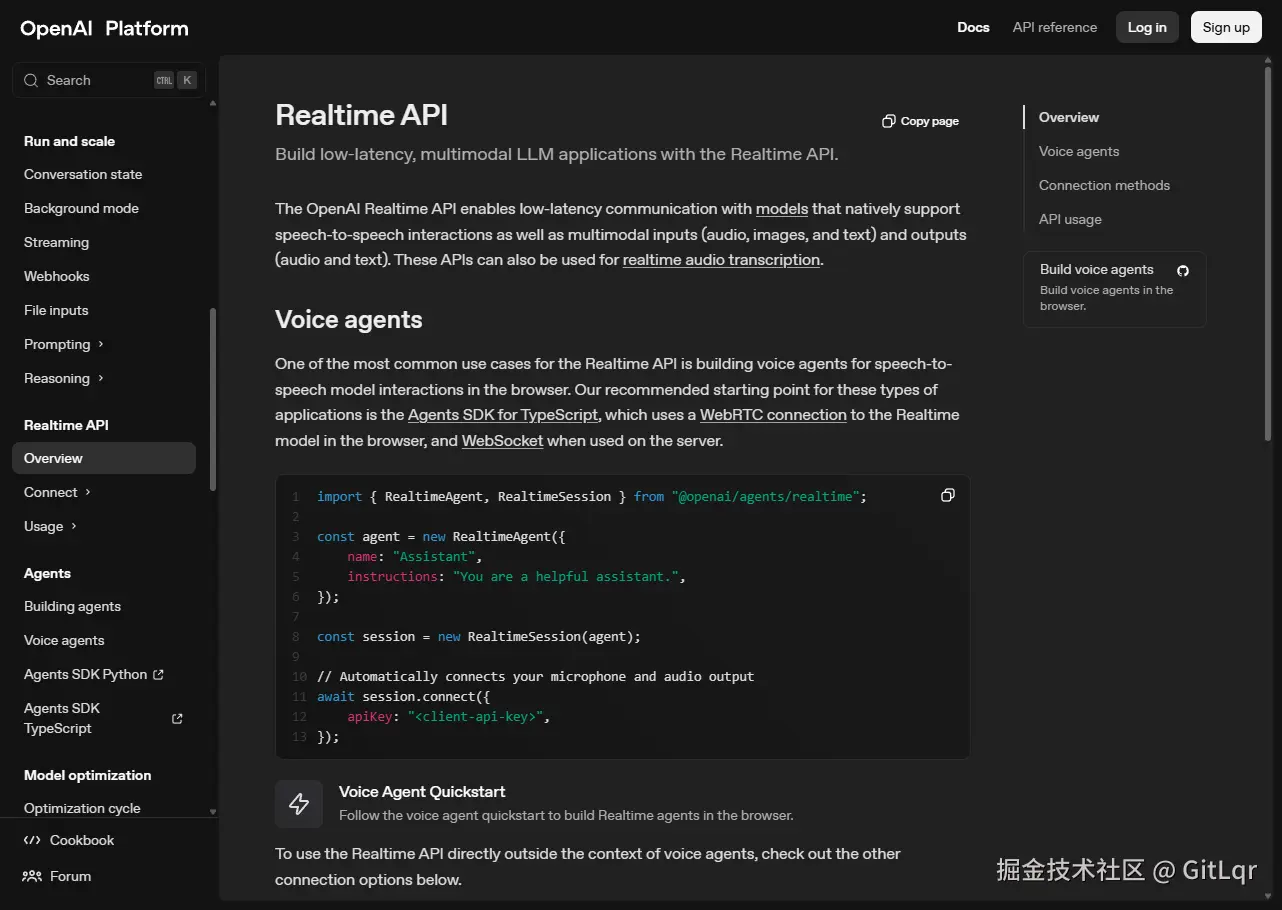Click the Realtime API page heading
Image resolution: width=1282 pixels, height=910 pixels.
pos(361,115)
